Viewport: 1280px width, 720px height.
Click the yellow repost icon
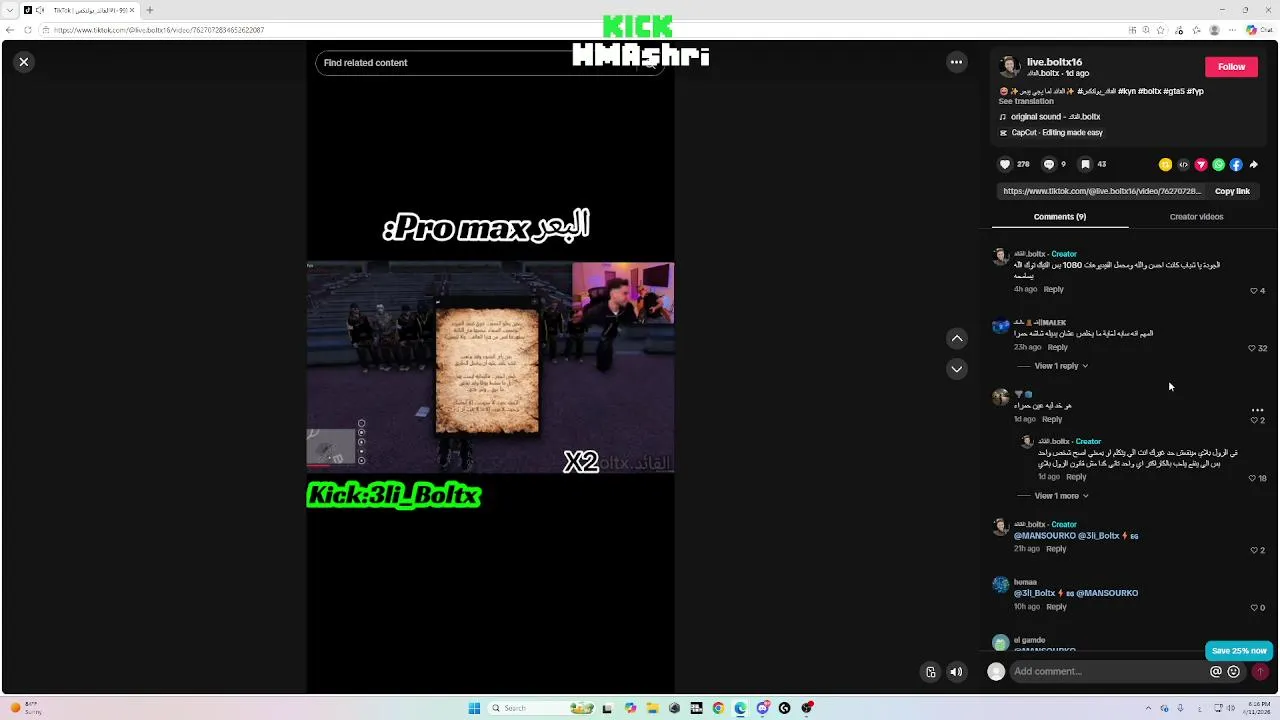pyautogui.click(x=1165, y=165)
